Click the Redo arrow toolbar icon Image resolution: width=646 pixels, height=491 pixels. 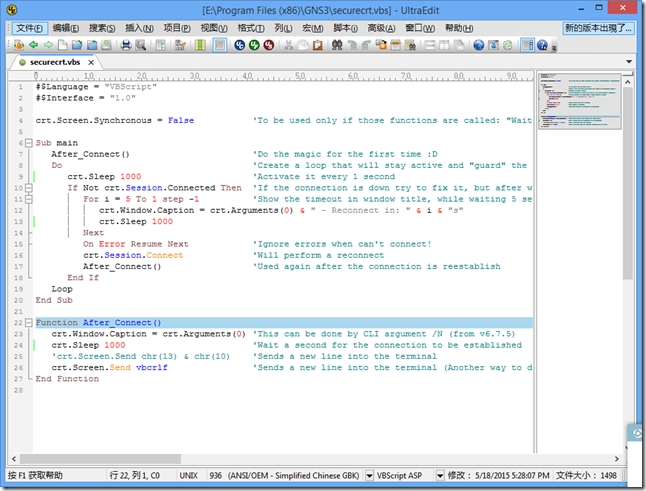366,45
